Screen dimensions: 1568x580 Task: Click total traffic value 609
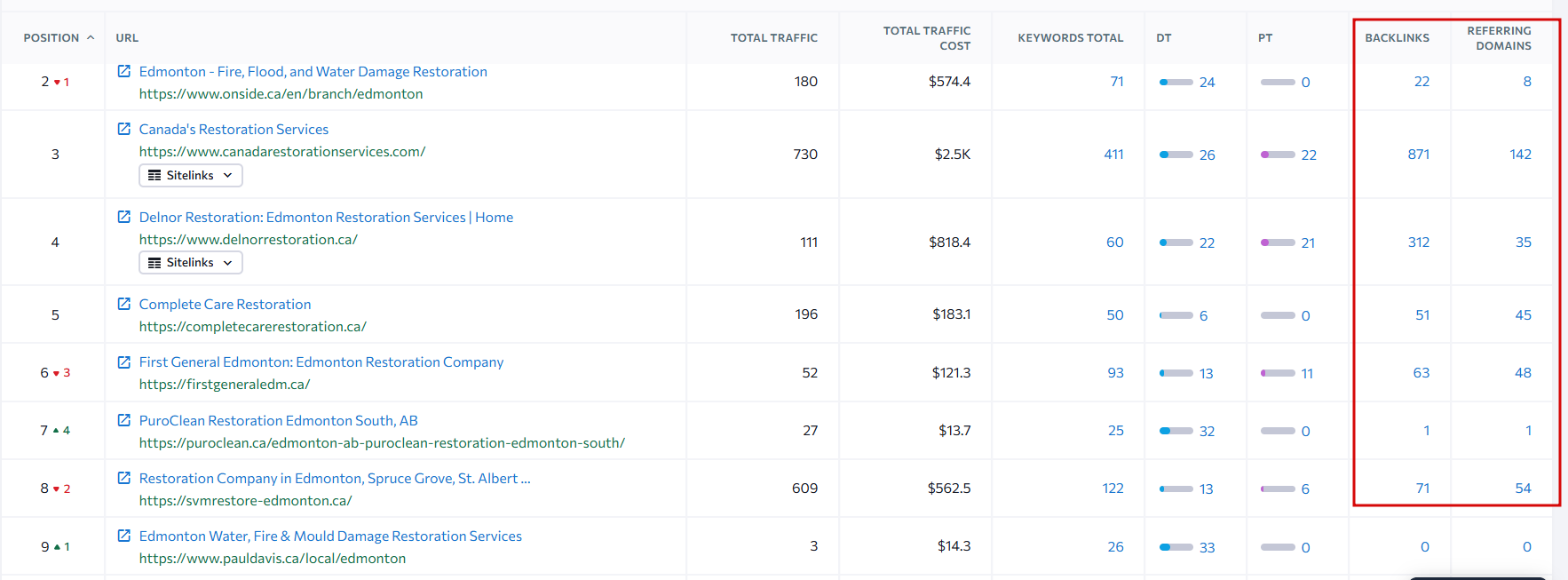[x=804, y=488]
